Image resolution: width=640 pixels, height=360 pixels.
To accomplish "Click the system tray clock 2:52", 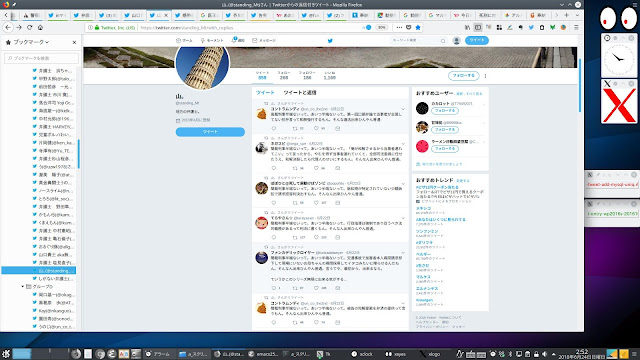I will coord(582,351).
